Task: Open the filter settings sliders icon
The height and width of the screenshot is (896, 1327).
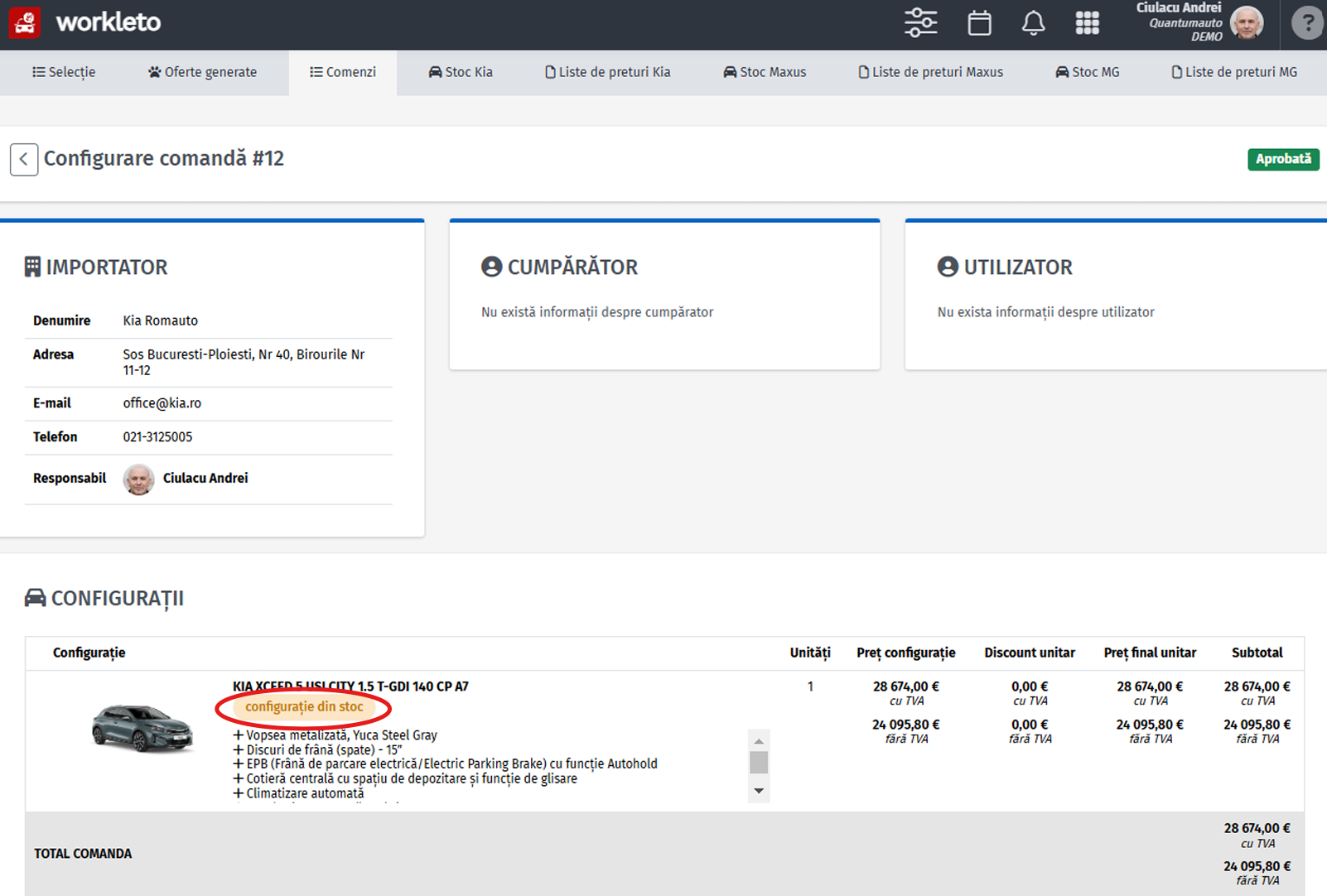Action: [x=920, y=22]
